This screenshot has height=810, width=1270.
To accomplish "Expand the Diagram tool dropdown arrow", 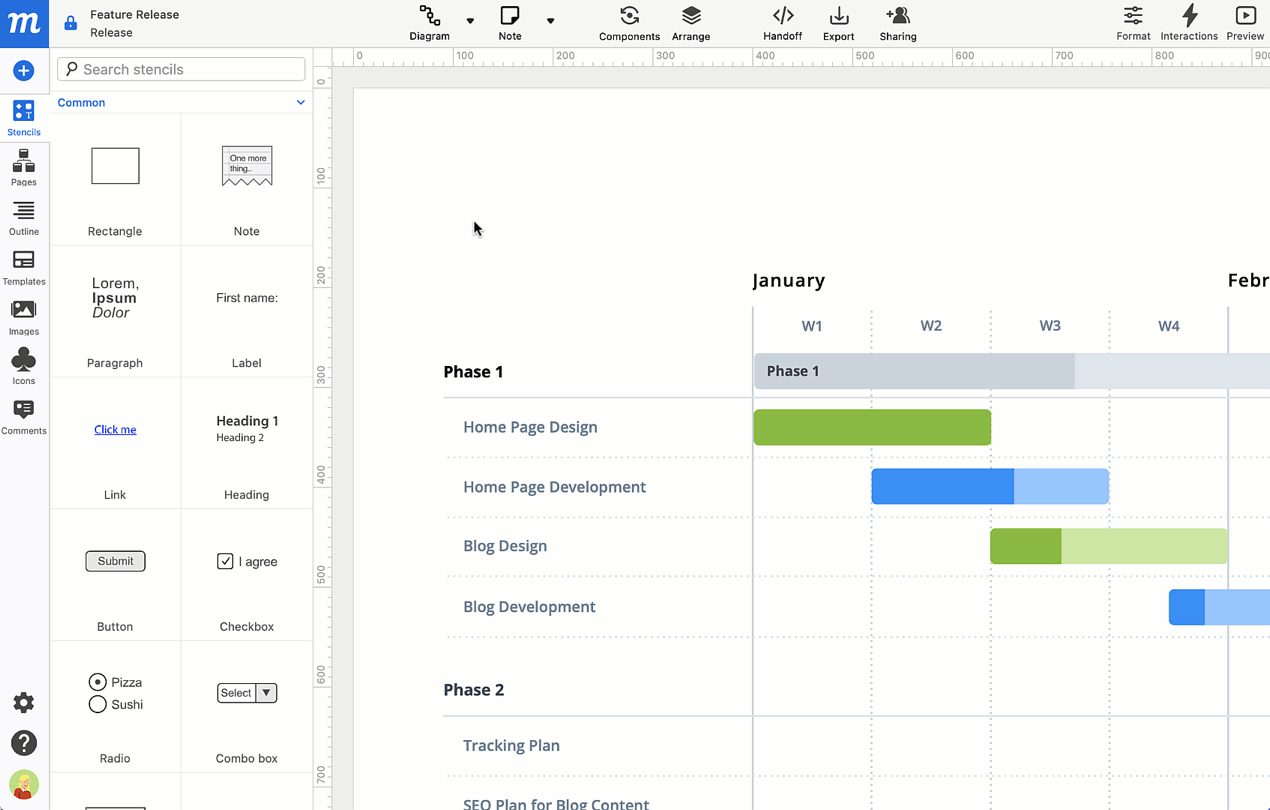I will click(x=470, y=21).
